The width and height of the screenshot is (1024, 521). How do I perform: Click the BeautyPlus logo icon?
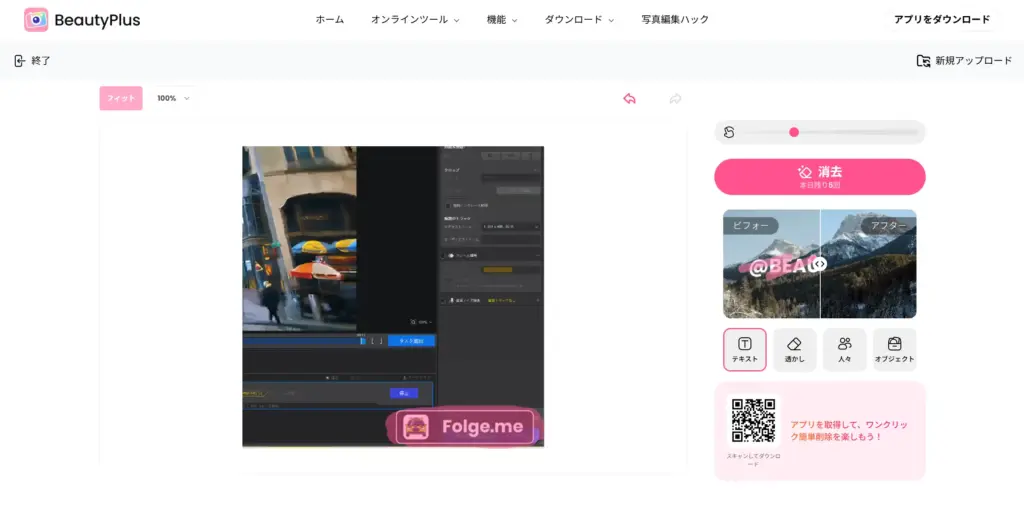pyautogui.click(x=36, y=20)
